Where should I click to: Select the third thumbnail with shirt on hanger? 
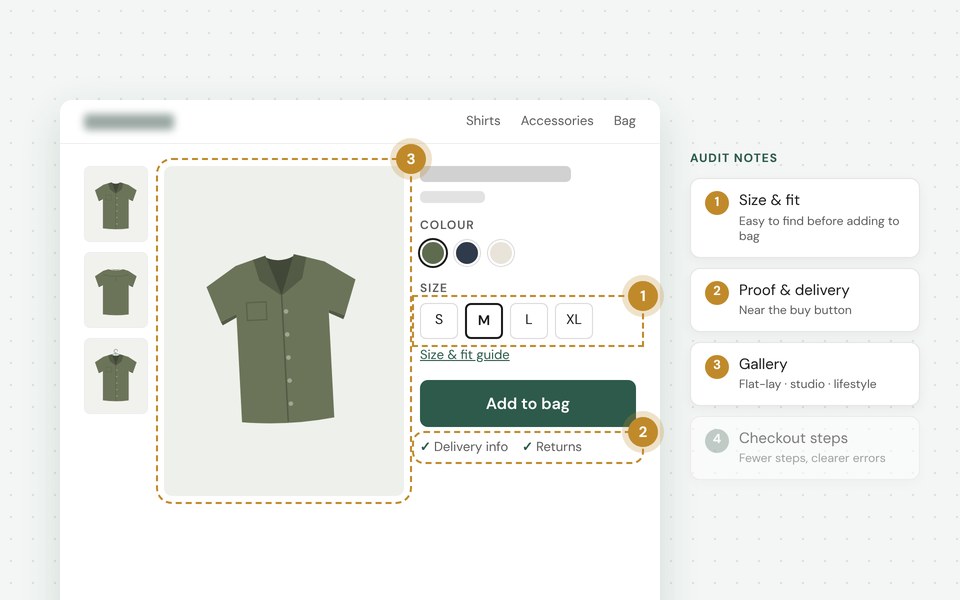[116, 376]
